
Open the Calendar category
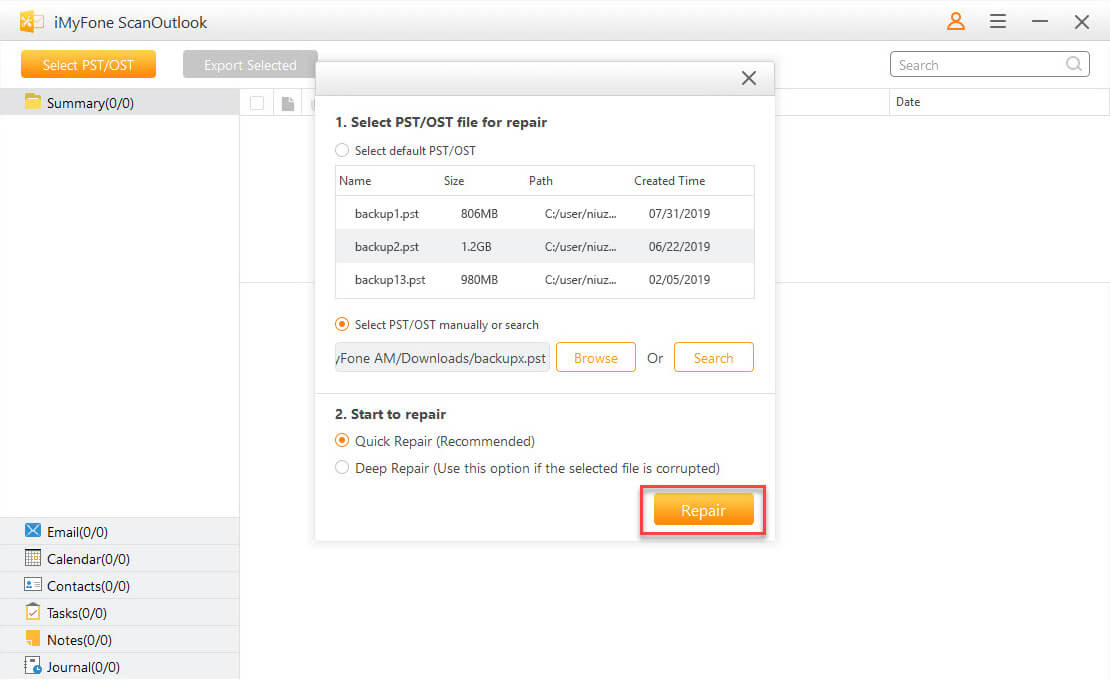pyautogui.click(x=88, y=559)
